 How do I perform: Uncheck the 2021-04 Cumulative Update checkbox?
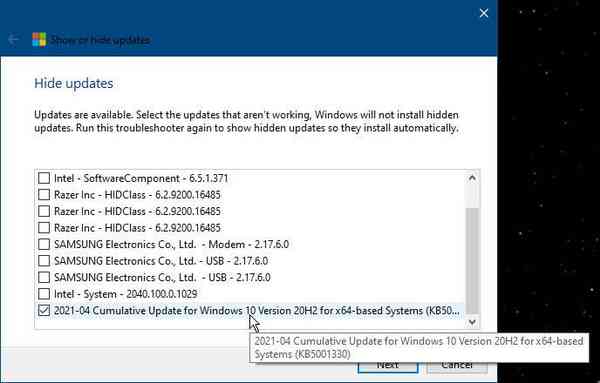[x=44, y=310]
